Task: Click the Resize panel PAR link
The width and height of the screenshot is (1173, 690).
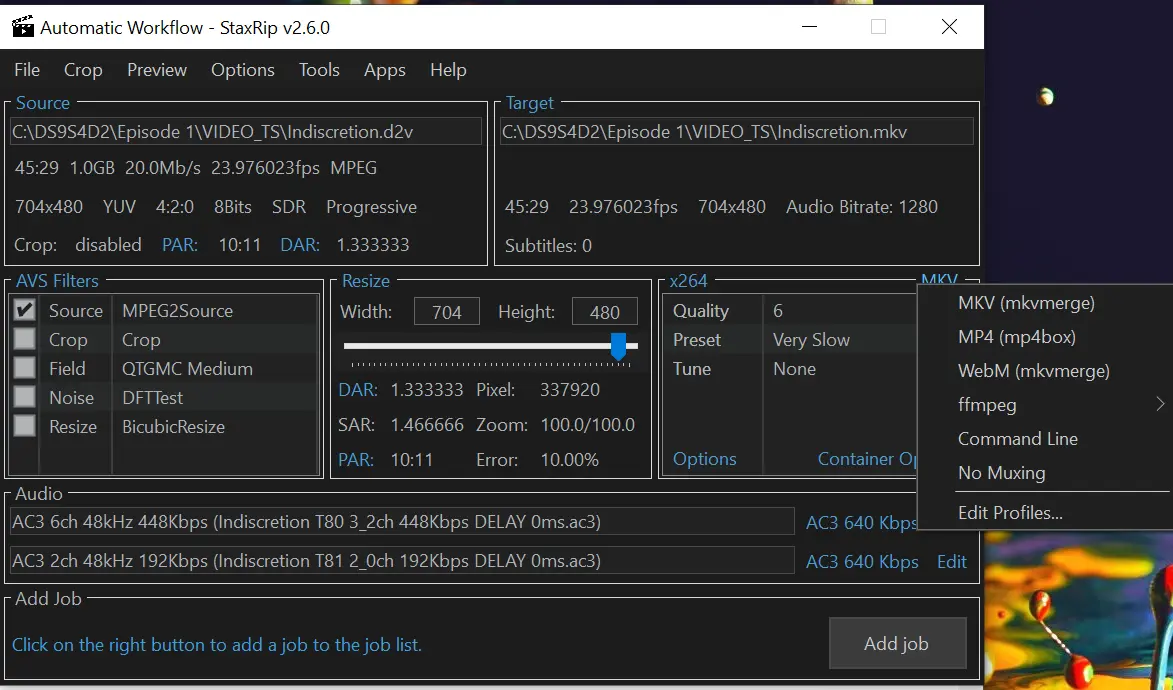Action: click(356, 460)
